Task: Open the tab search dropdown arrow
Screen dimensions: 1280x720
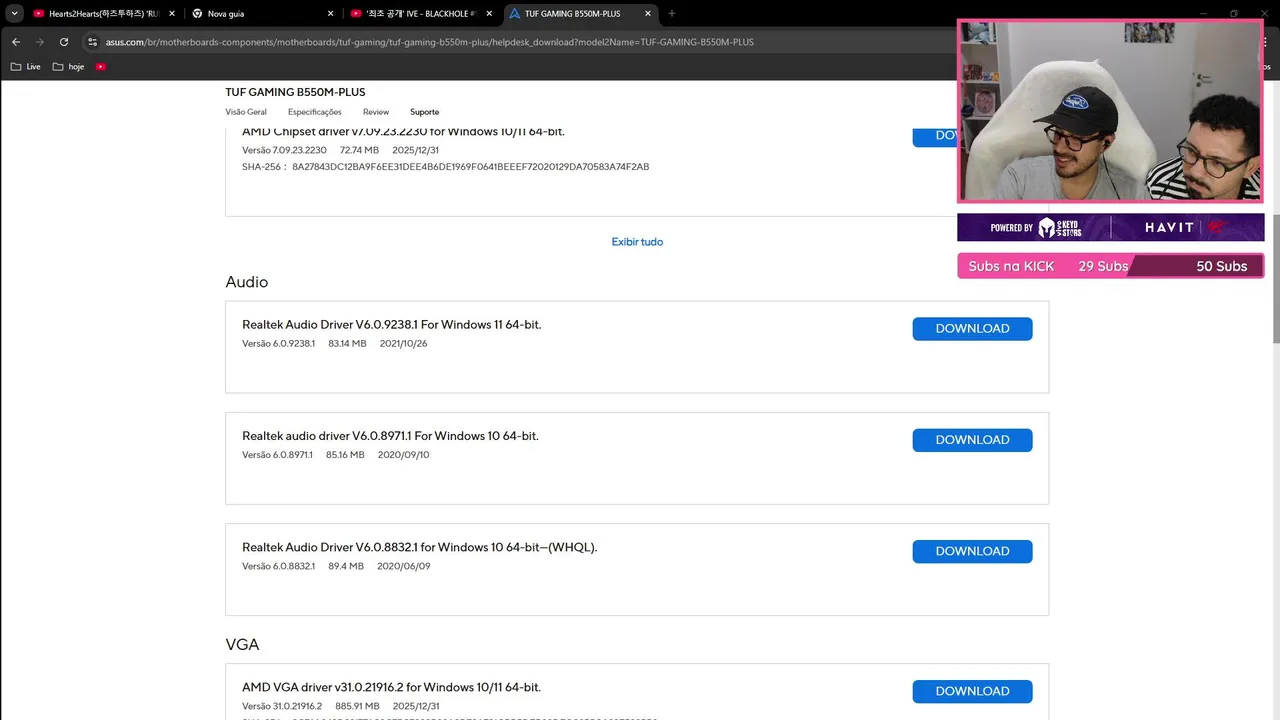Action: (15, 14)
